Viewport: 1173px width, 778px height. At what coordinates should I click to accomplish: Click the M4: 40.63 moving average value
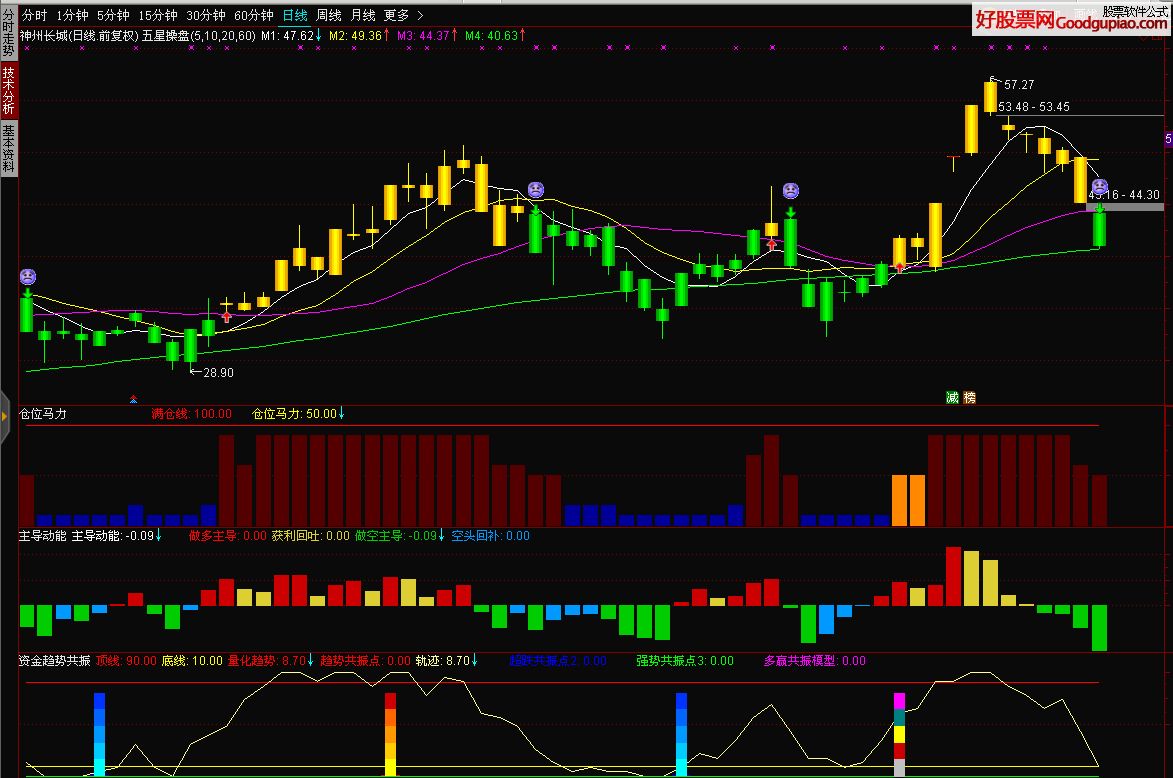click(x=495, y=35)
